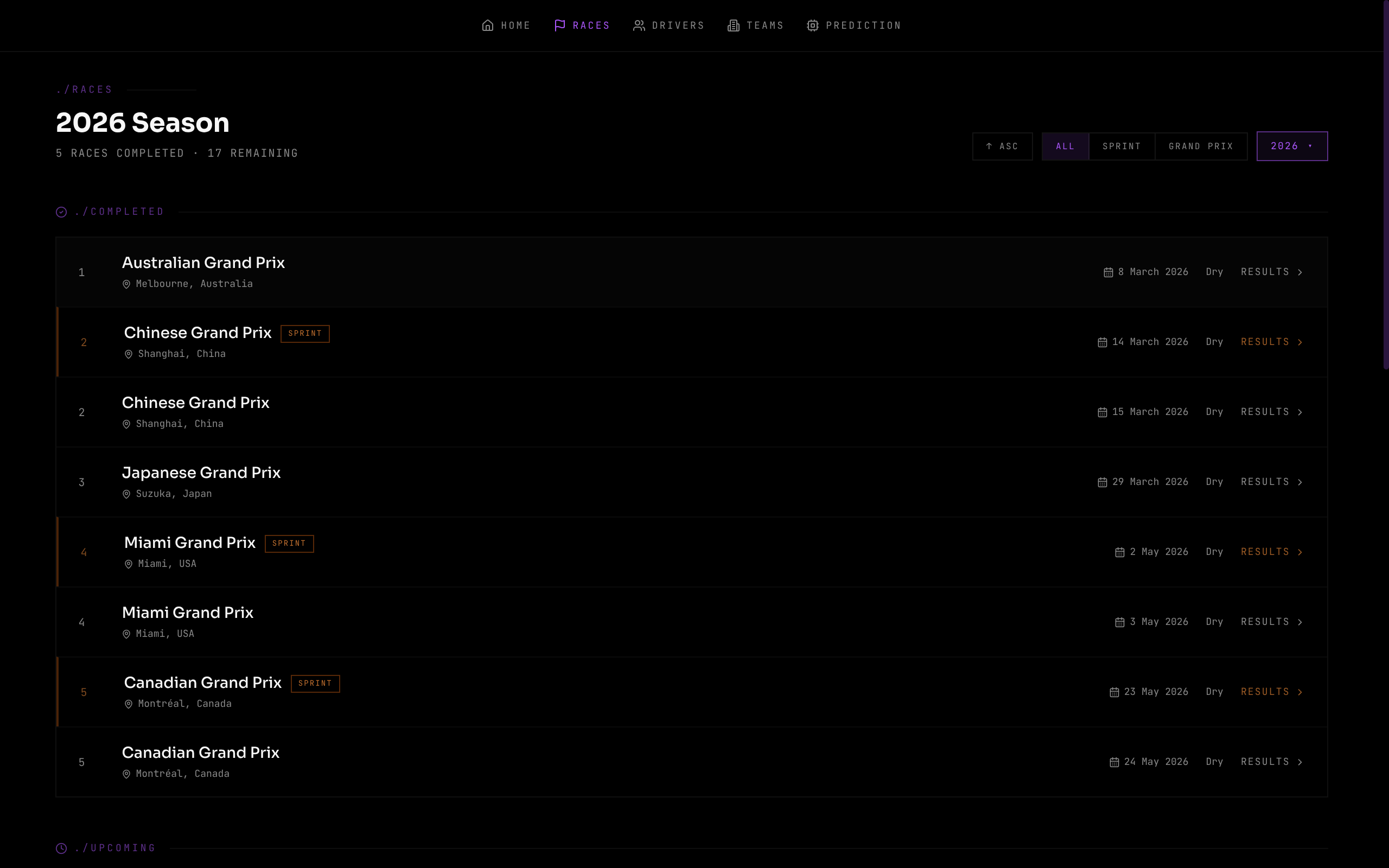Click the Japanese Grand Prix title
This screenshot has height=868, width=1389.
[201, 473]
